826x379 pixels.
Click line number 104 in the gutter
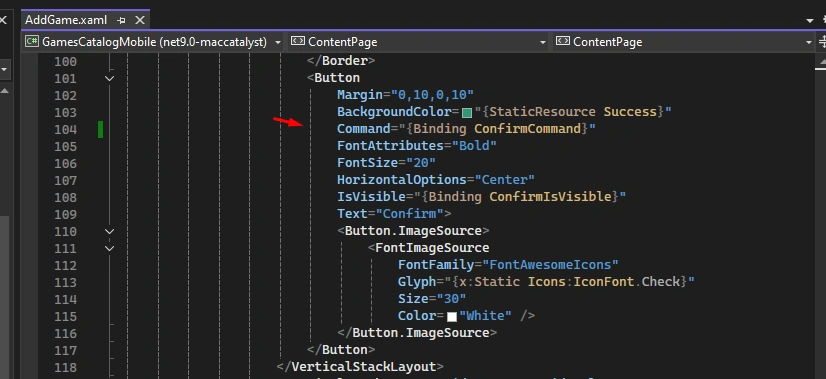click(65, 130)
